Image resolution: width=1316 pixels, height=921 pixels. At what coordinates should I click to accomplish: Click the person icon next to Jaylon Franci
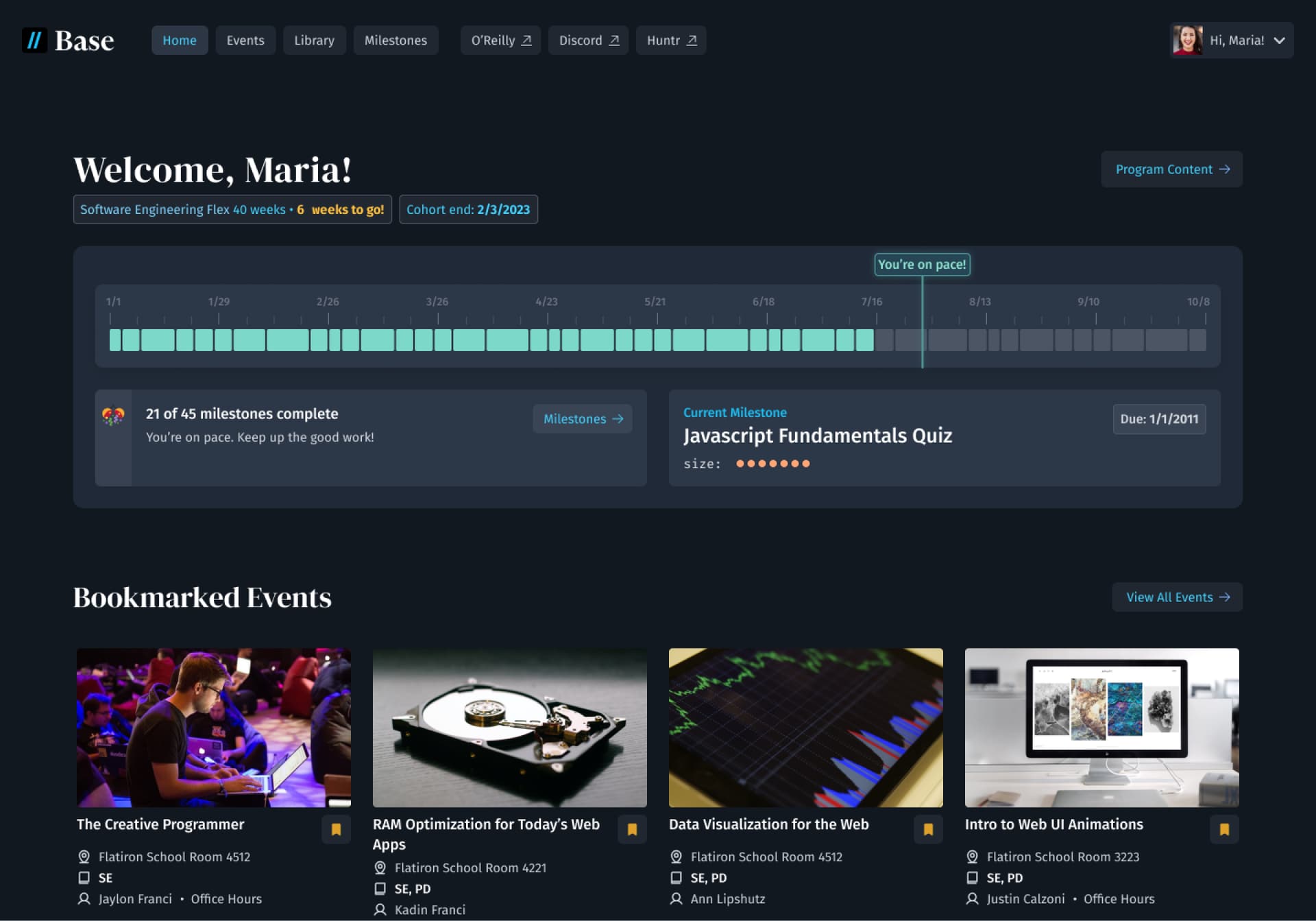pyautogui.click(x=84, y=898)
